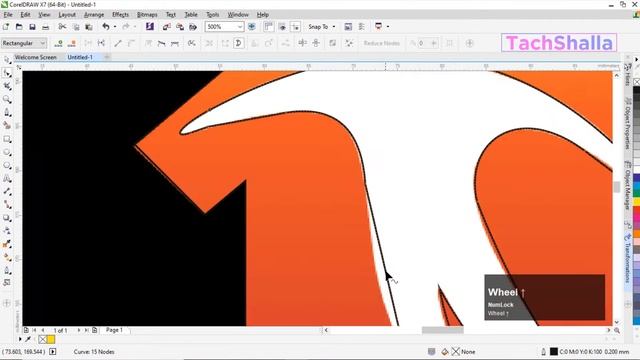Click the yellow swatch in document palette
Image resolution: width=640 pixels, height=360 pixels.
(51, 339)
